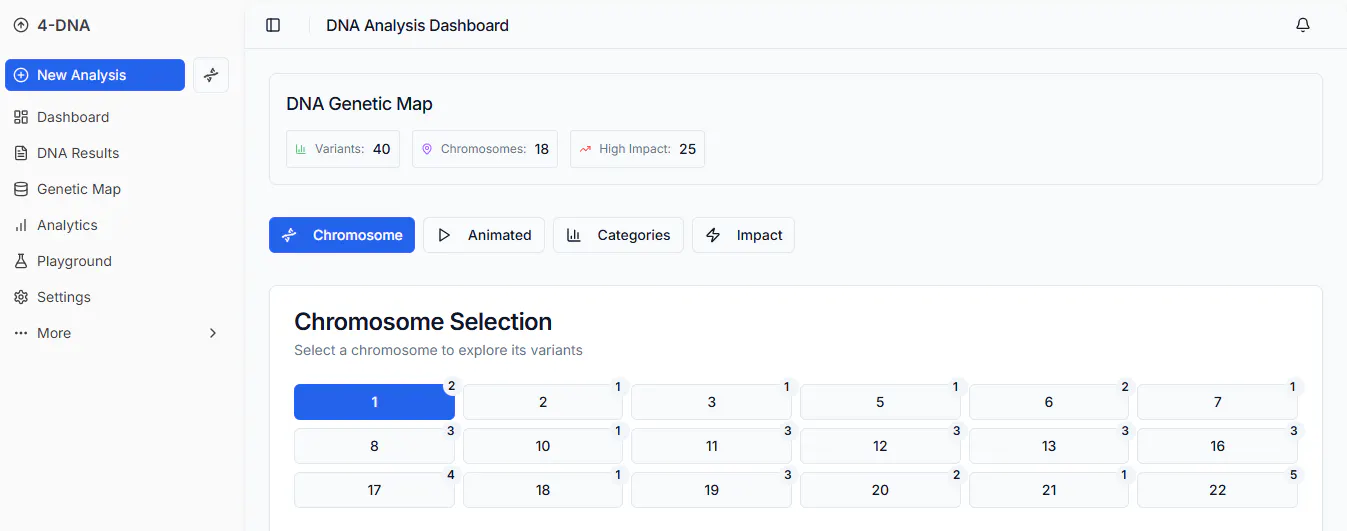Viewport: 1347px width, 531px height.
Task: Open notifications bell icon
Action: tap(1303, 25)
